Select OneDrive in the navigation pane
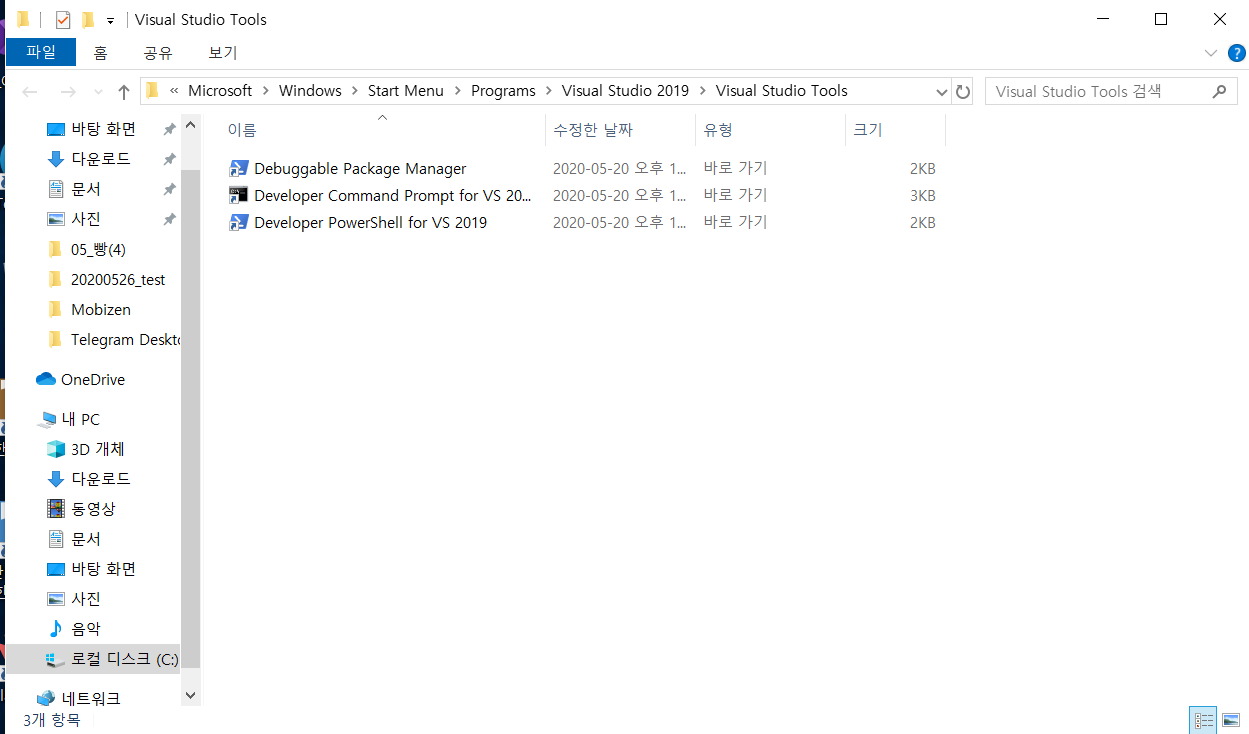Image resolution: width=1249 pixels, height=734 pixels. pos(92,380)
